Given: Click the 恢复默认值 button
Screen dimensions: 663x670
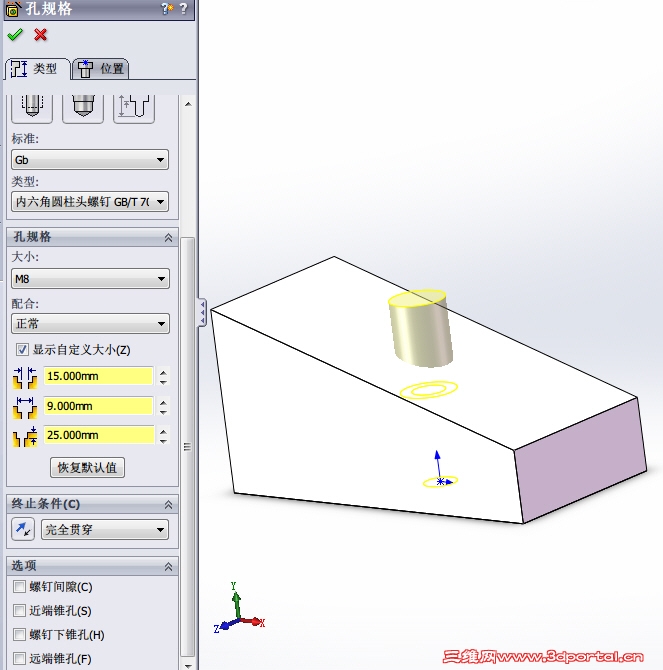Looking at the screenshot, I should (x=88, y=467).
